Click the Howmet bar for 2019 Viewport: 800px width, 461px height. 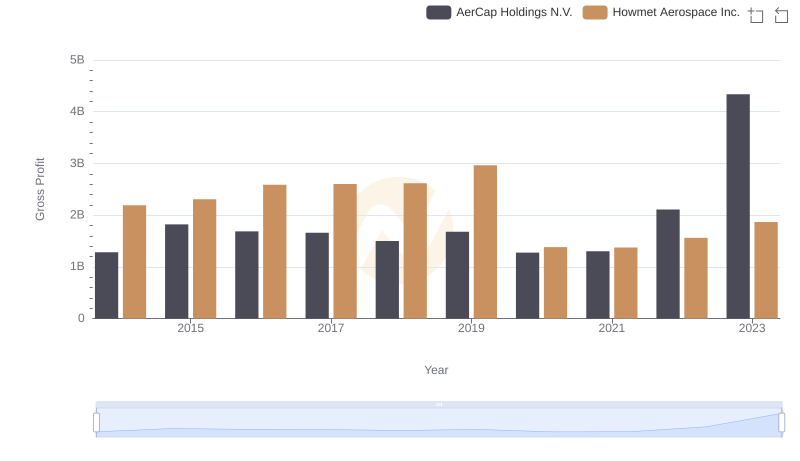(x=485, y=242)
